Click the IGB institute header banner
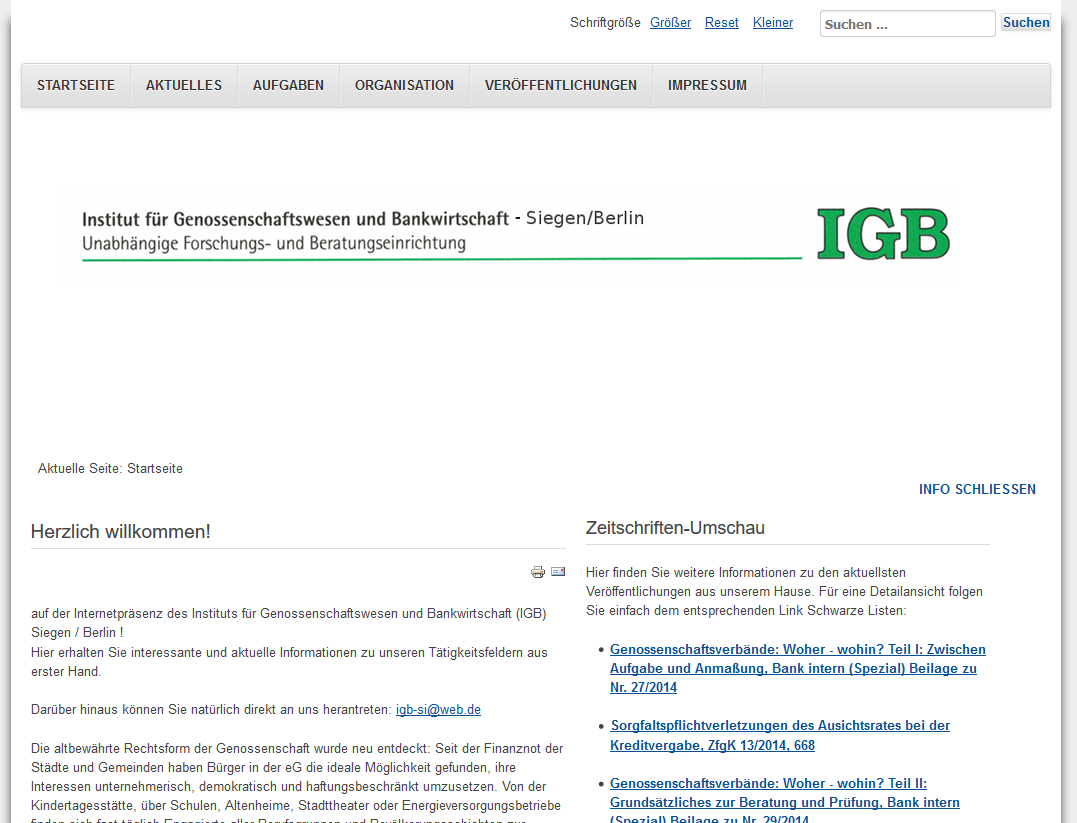 coord(515,235)
